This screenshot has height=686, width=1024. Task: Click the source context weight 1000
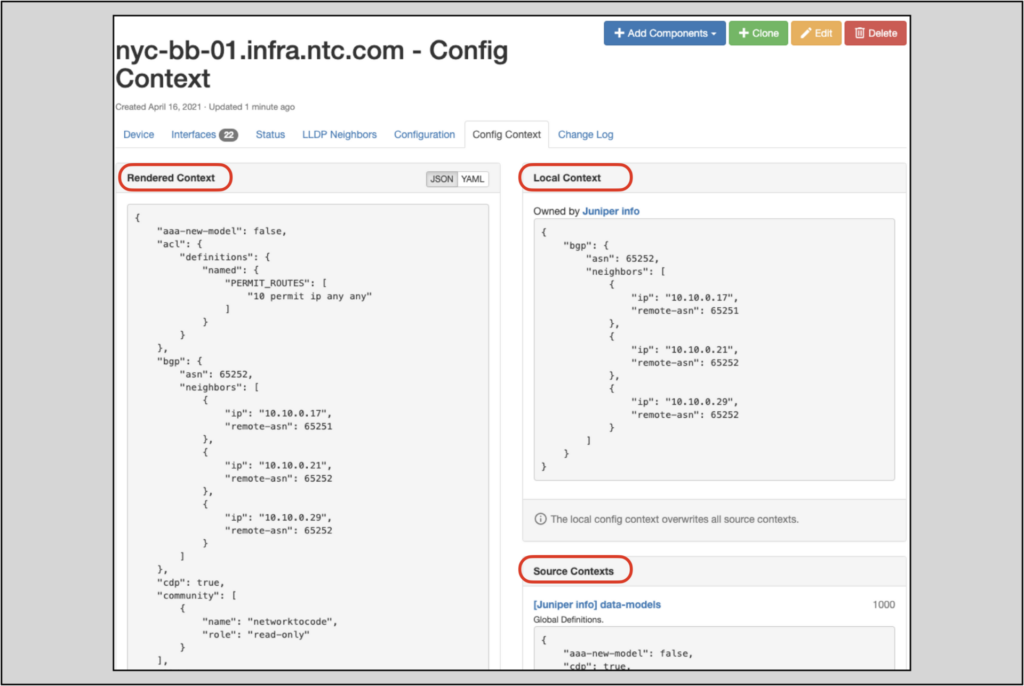[x=884, y=604]
